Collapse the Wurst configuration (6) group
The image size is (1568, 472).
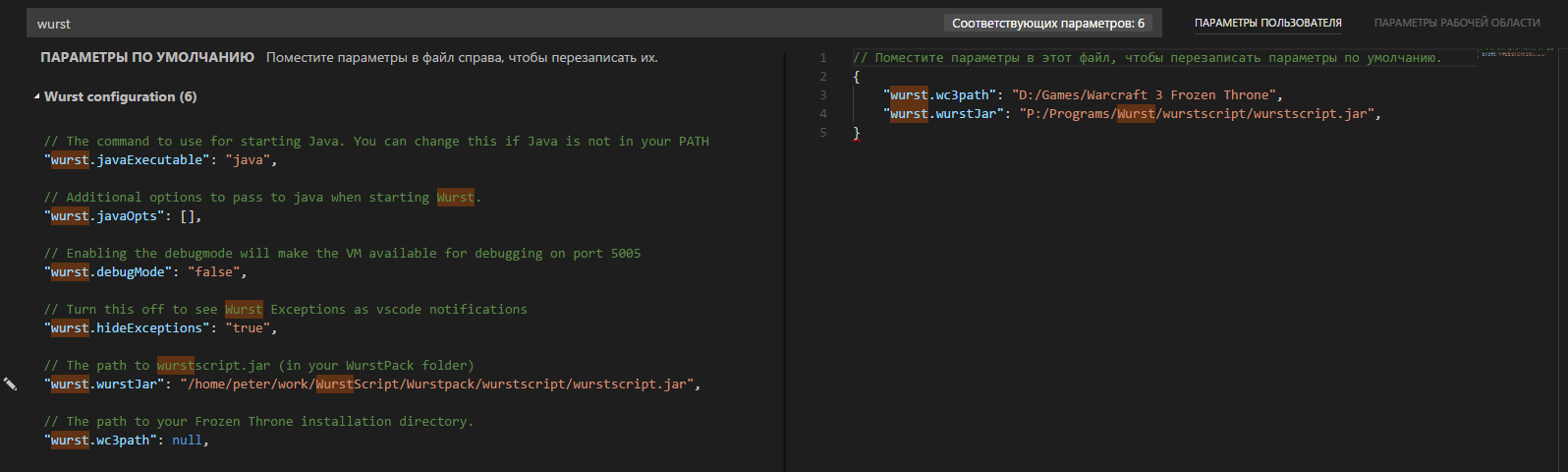[x=37, y=96]
